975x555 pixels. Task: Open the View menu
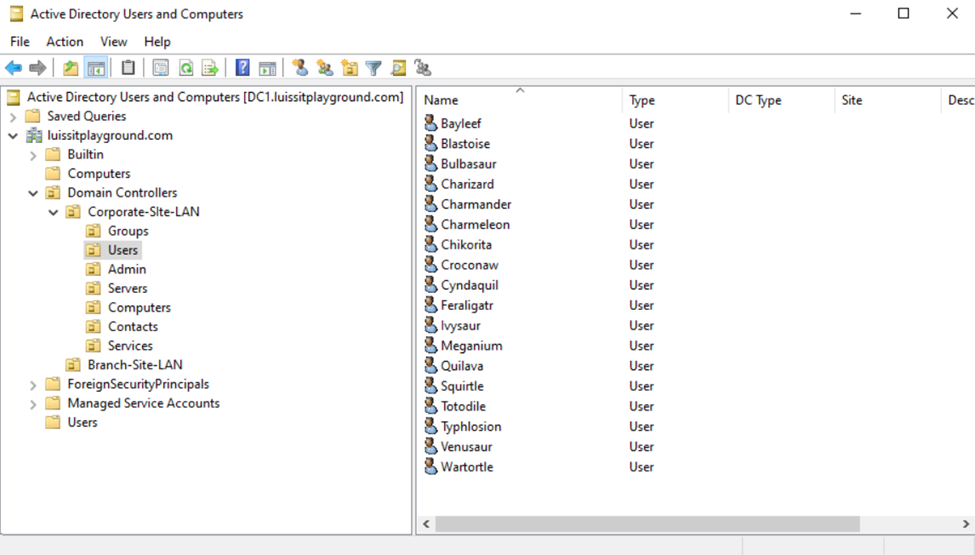114,42
